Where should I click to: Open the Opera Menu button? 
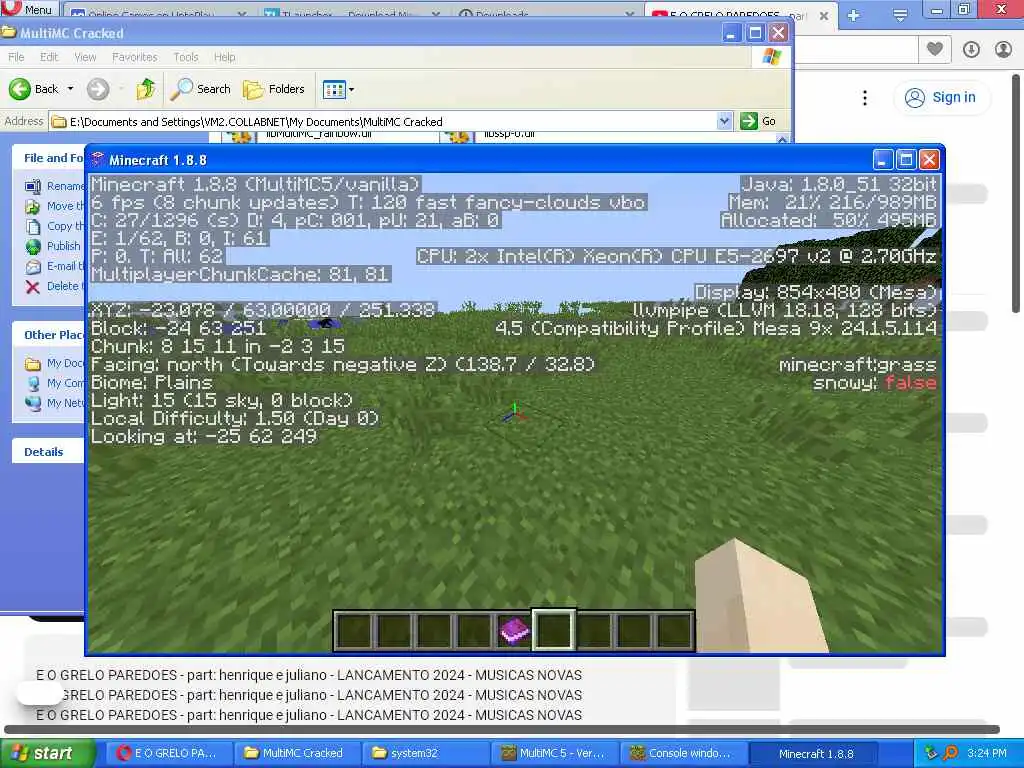coord(28,9)
